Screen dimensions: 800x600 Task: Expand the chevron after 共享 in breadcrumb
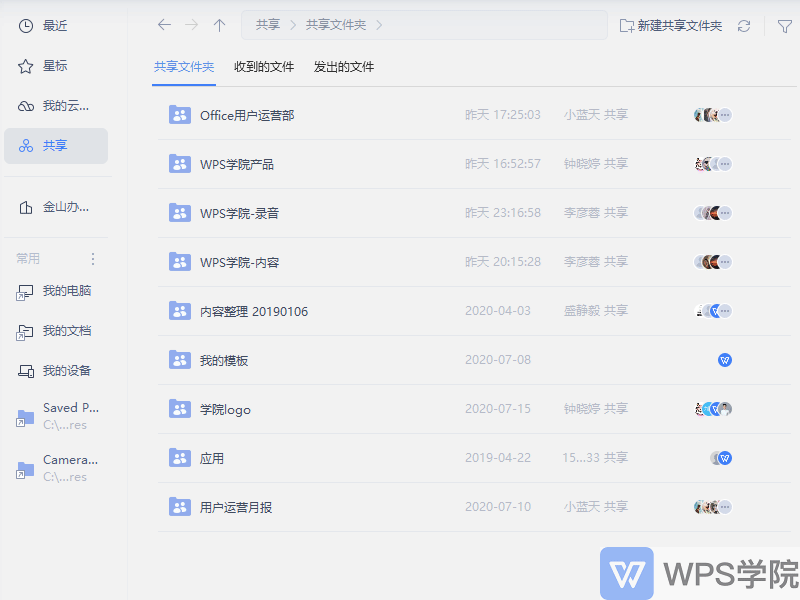pyautogui.click(x=293, y=25)
